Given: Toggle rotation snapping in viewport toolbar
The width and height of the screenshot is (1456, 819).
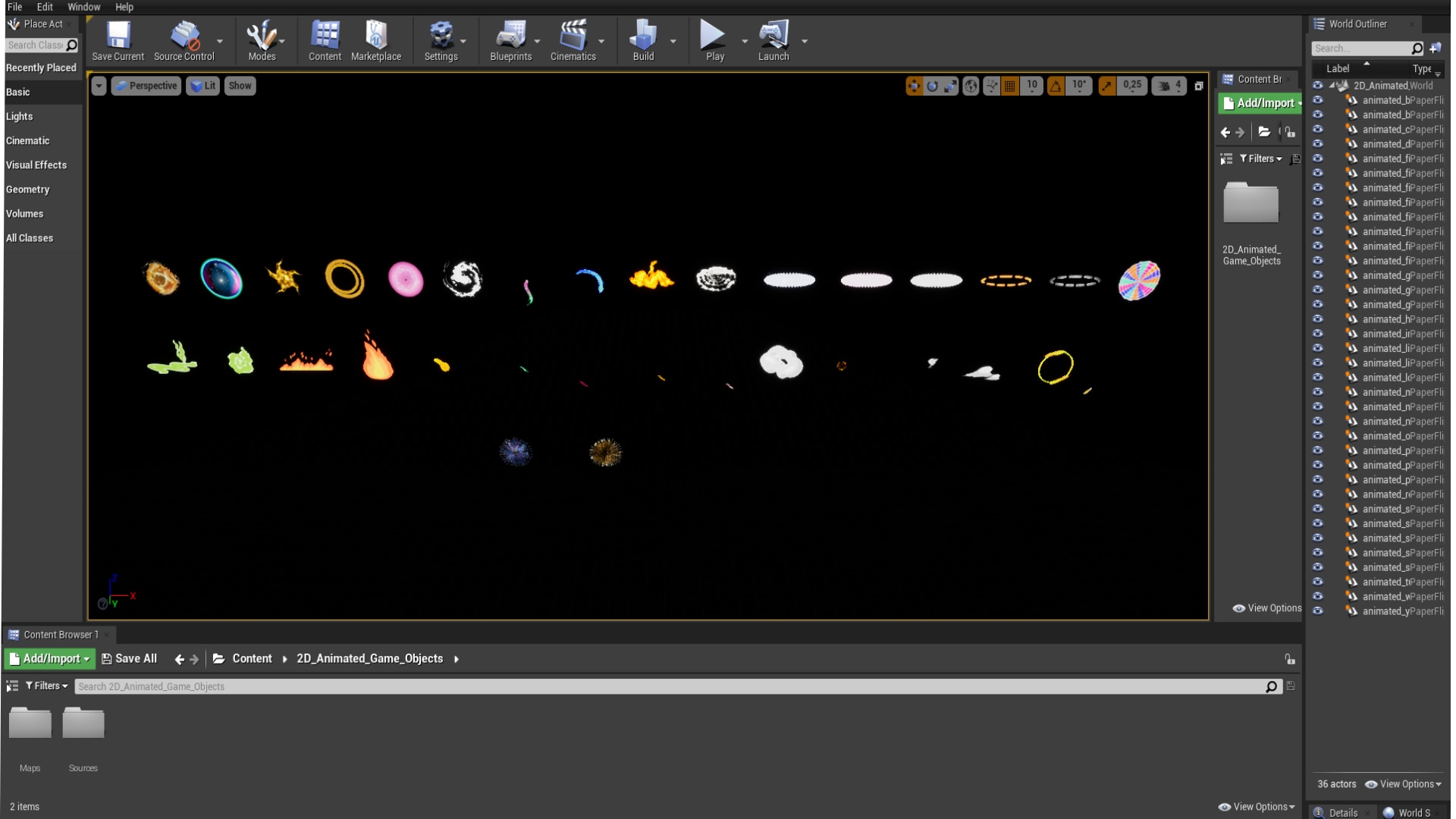Looking at the screenshot, I should [1055, 86].
